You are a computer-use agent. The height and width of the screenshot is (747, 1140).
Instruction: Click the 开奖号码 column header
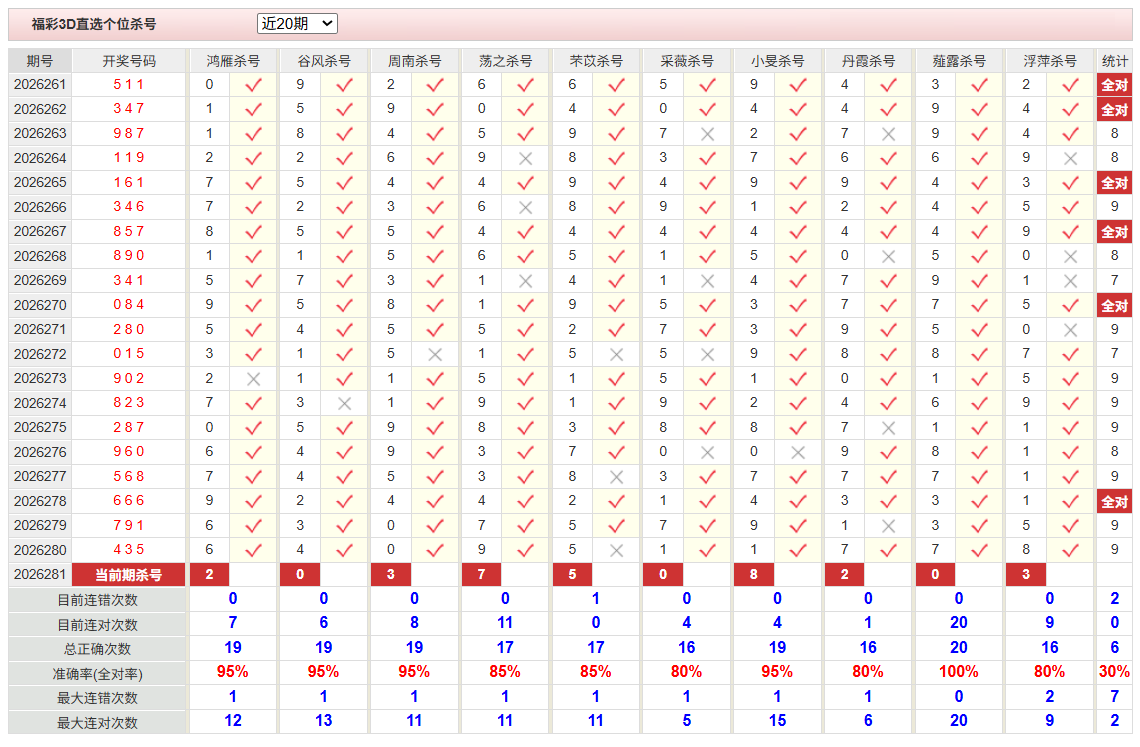129,61
